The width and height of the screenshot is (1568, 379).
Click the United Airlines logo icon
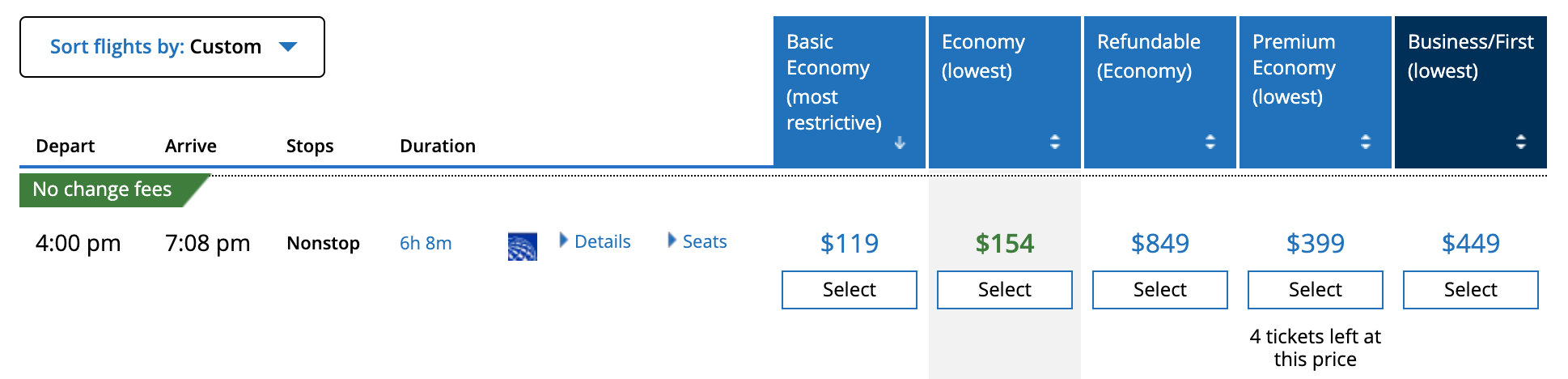click(522, 246)
